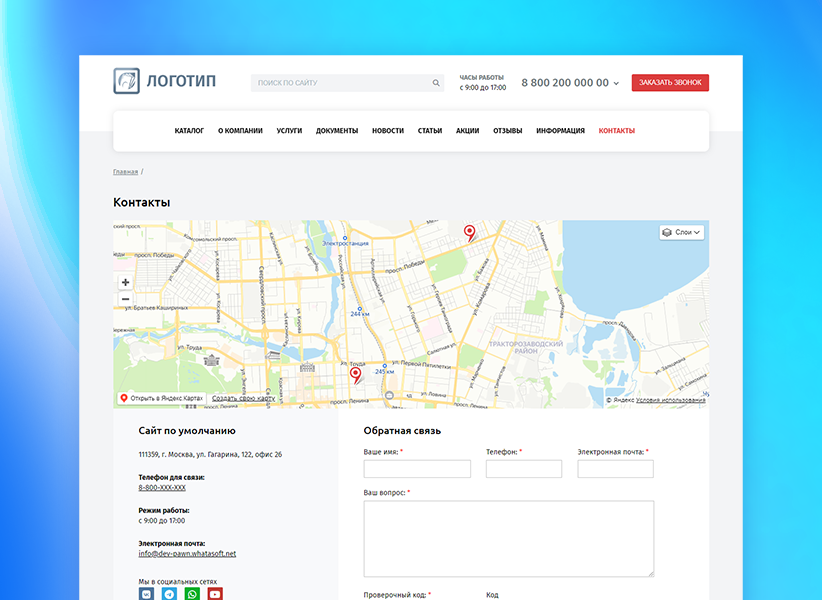Click the search magnifier icon
The image size is (822, 600).
(436, 83)
